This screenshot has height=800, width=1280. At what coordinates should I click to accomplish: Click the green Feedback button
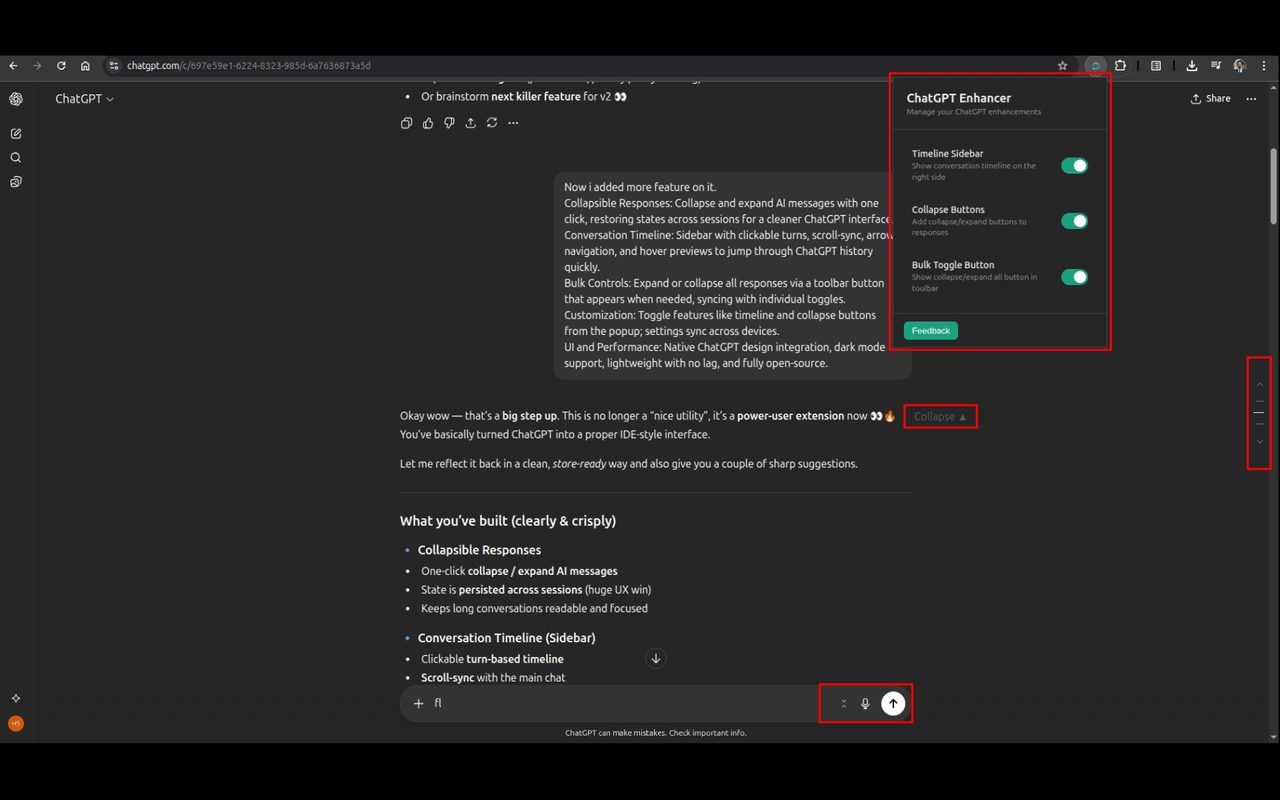click(930, 331)
